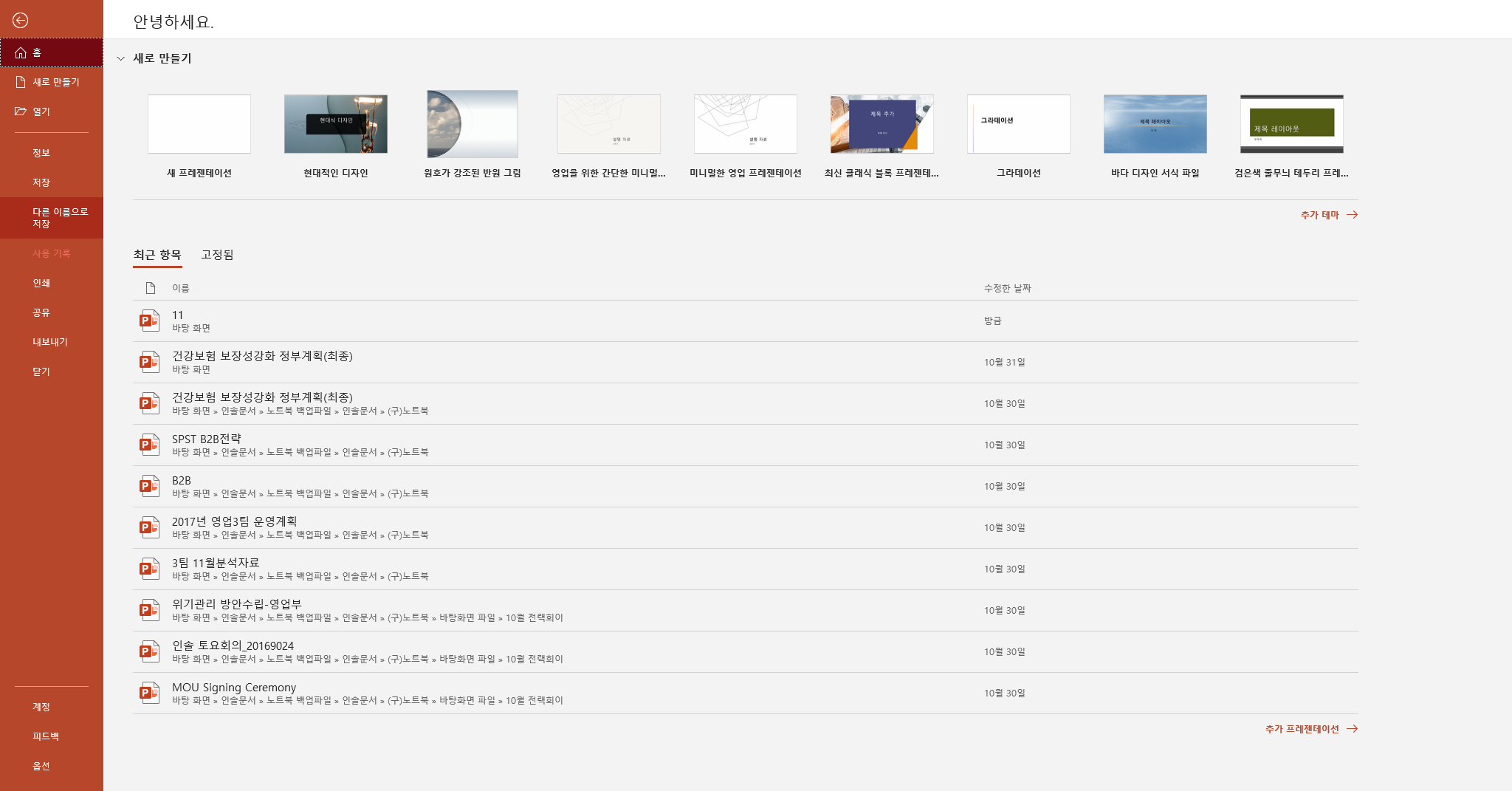Select the 그라데이션 template thumbnail
This screenshot has width=1512, height=791.
click(1019, 124)
